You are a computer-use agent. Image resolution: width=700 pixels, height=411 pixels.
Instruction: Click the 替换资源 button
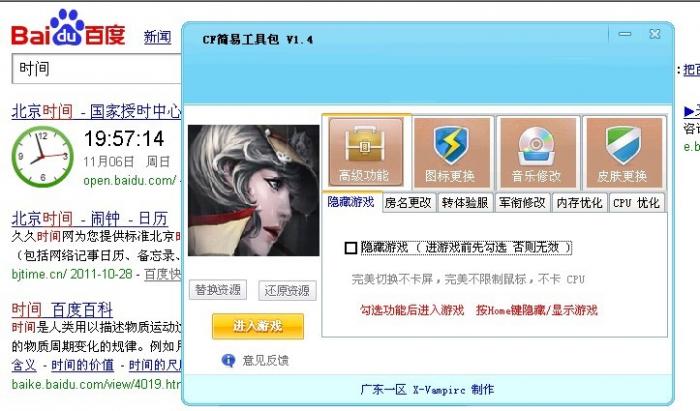pos(218,290)
